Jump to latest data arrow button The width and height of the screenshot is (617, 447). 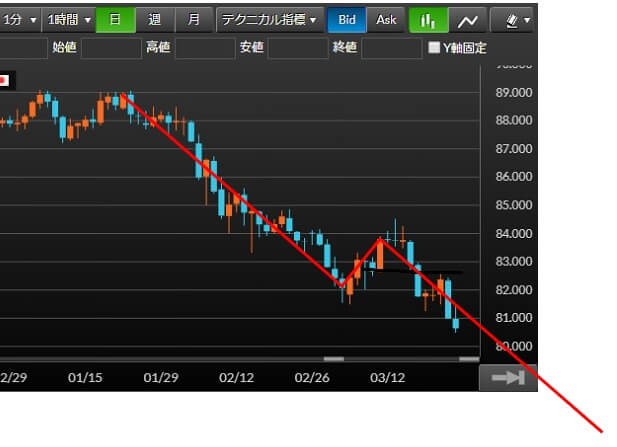point(508,378)
